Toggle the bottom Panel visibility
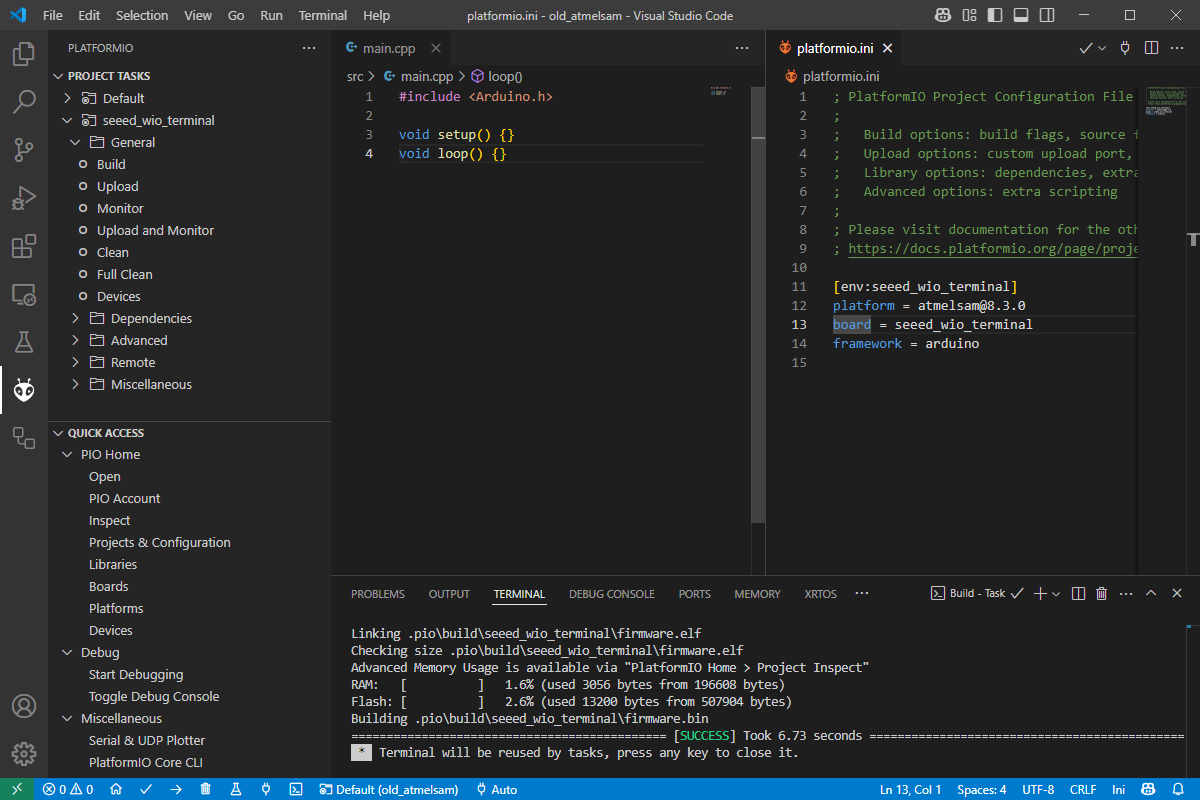The image size is (1200, 800). click(x=1021, y=15)
